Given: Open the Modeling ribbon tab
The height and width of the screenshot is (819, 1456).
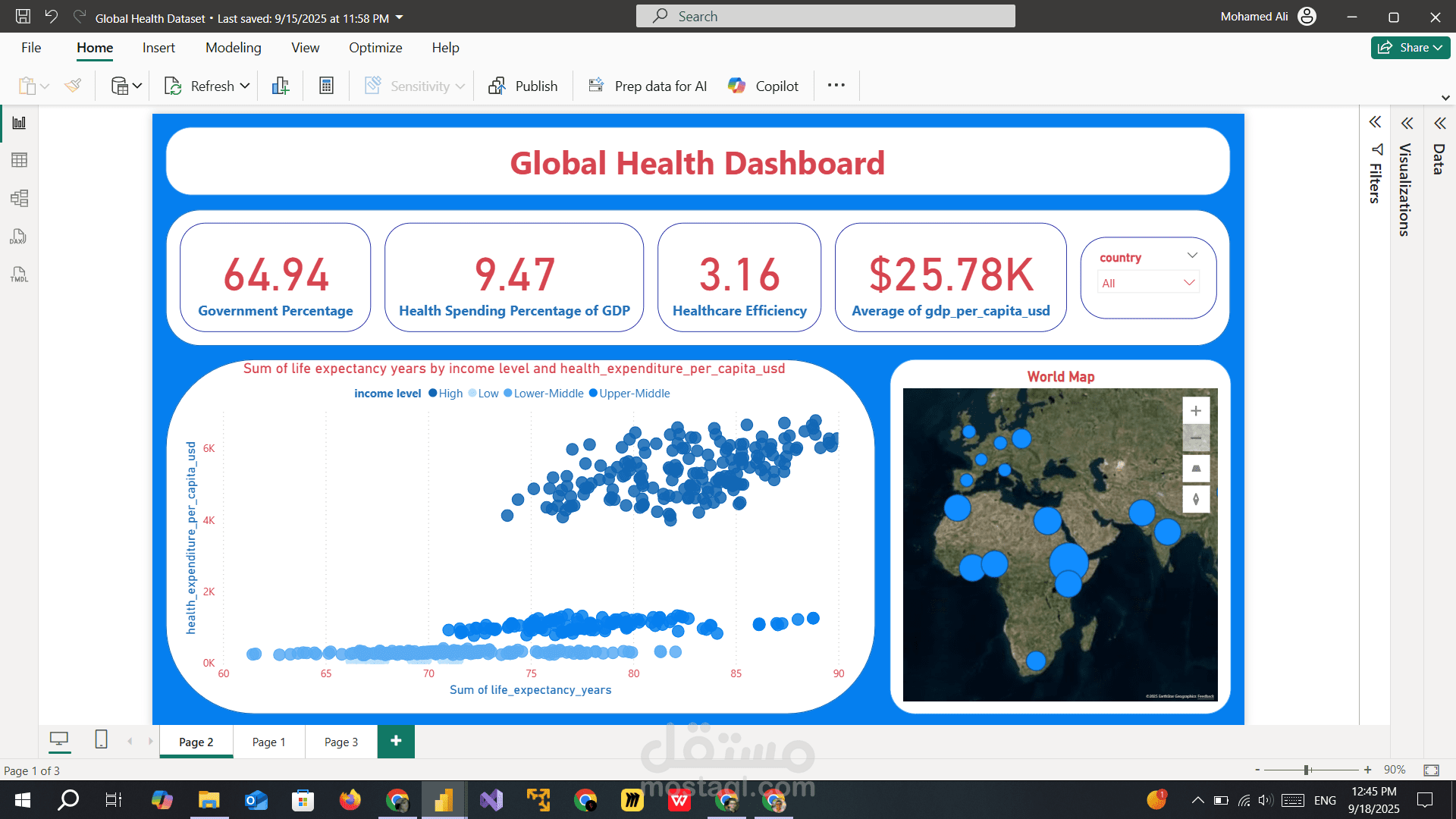Looking at the screenshot, I should tap(233, 48).
